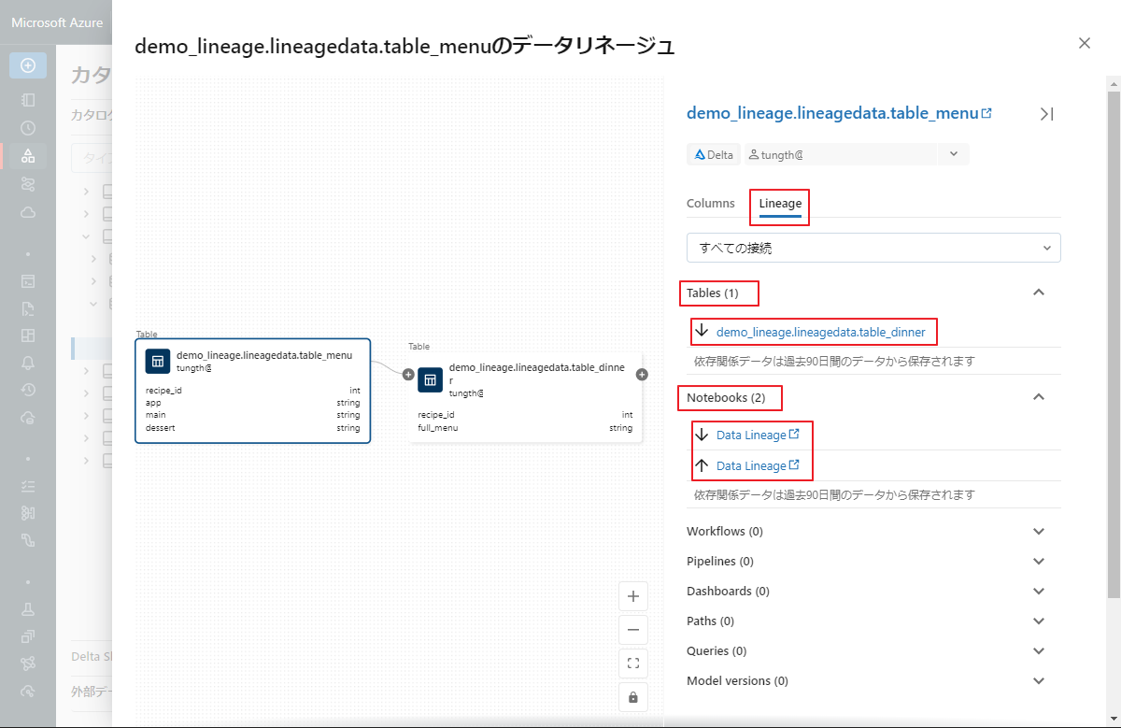Expand upstream plus on table_dinner node left
This screenshot has width=1121, height=728.
click(x=408, y=374)
